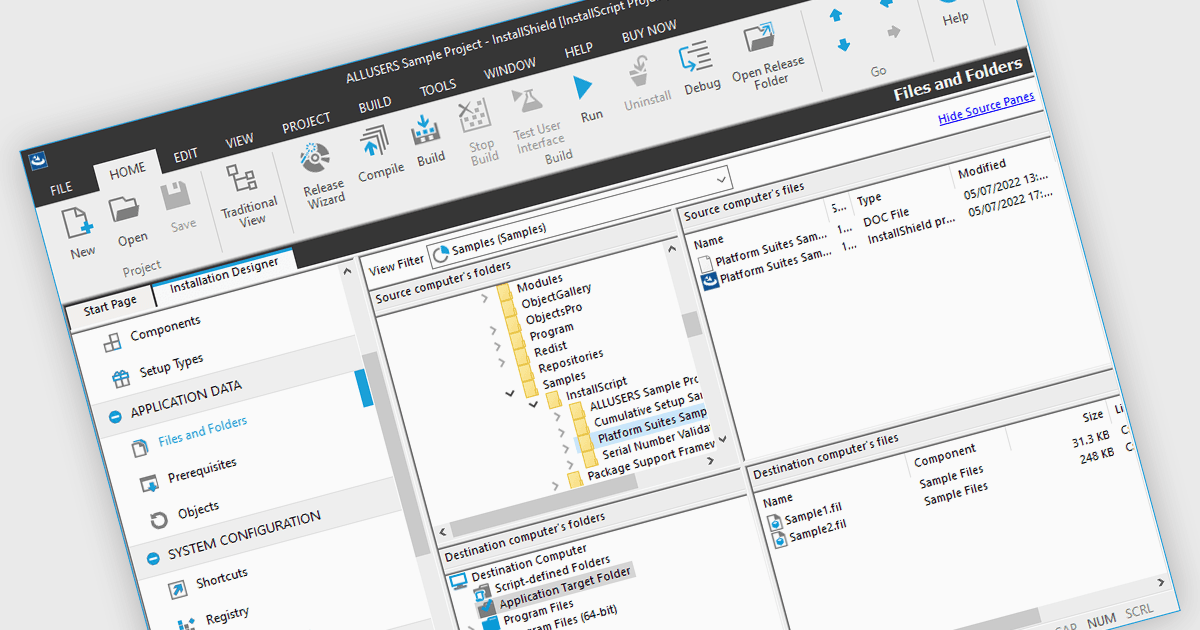Open the VIEW tab
This screenshot has height=630, width=1200.
pos(239,141)
